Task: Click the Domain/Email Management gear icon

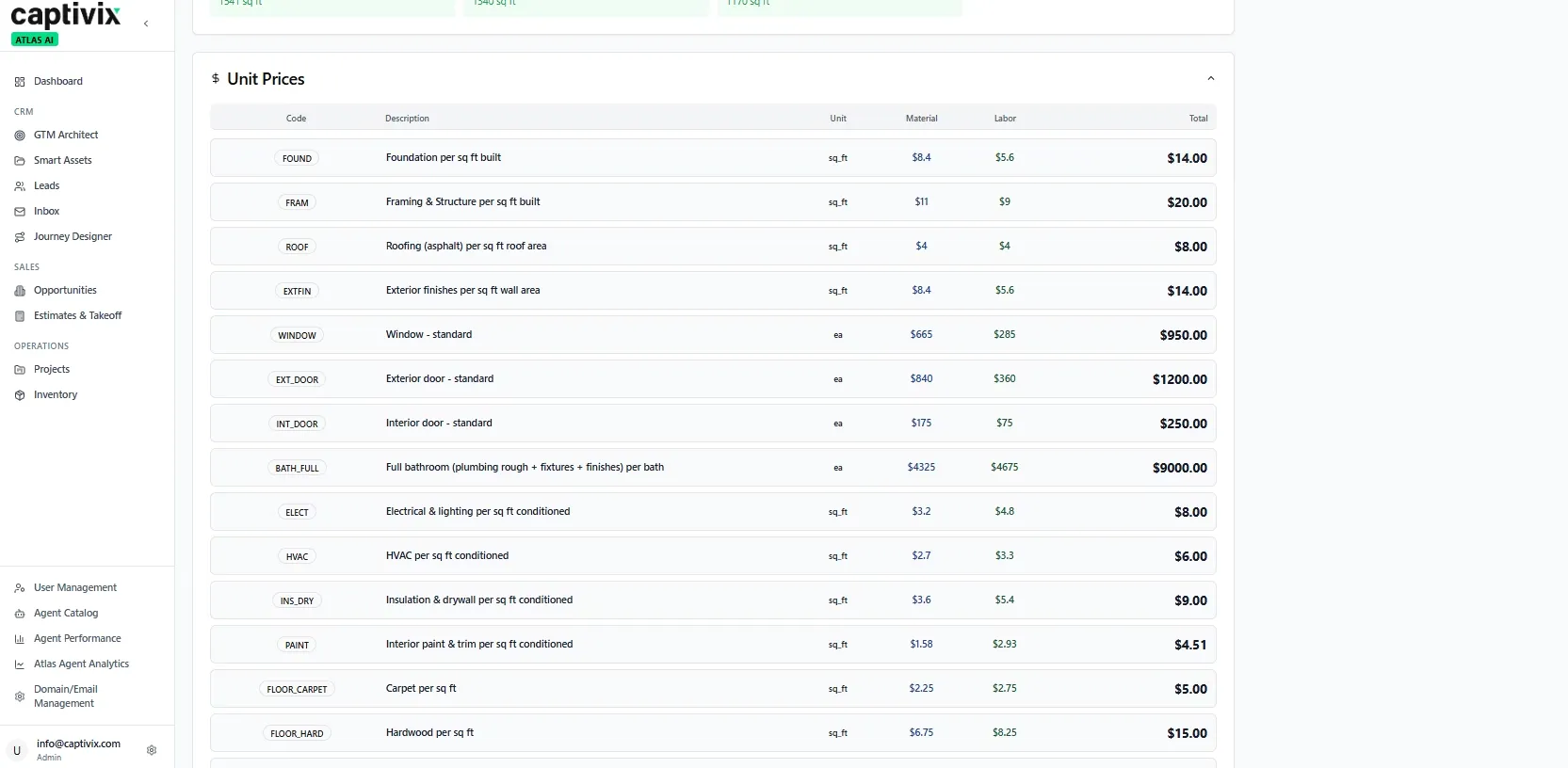Action: coord(20,696)
